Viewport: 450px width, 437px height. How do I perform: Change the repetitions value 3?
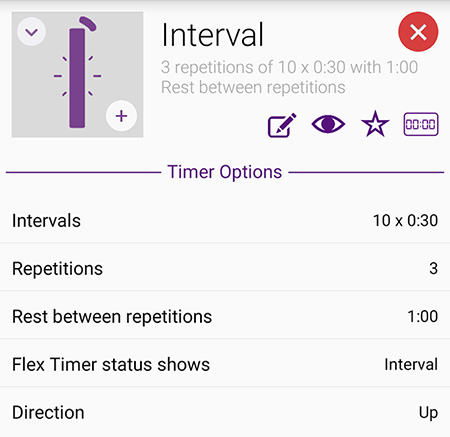point(433,268)
